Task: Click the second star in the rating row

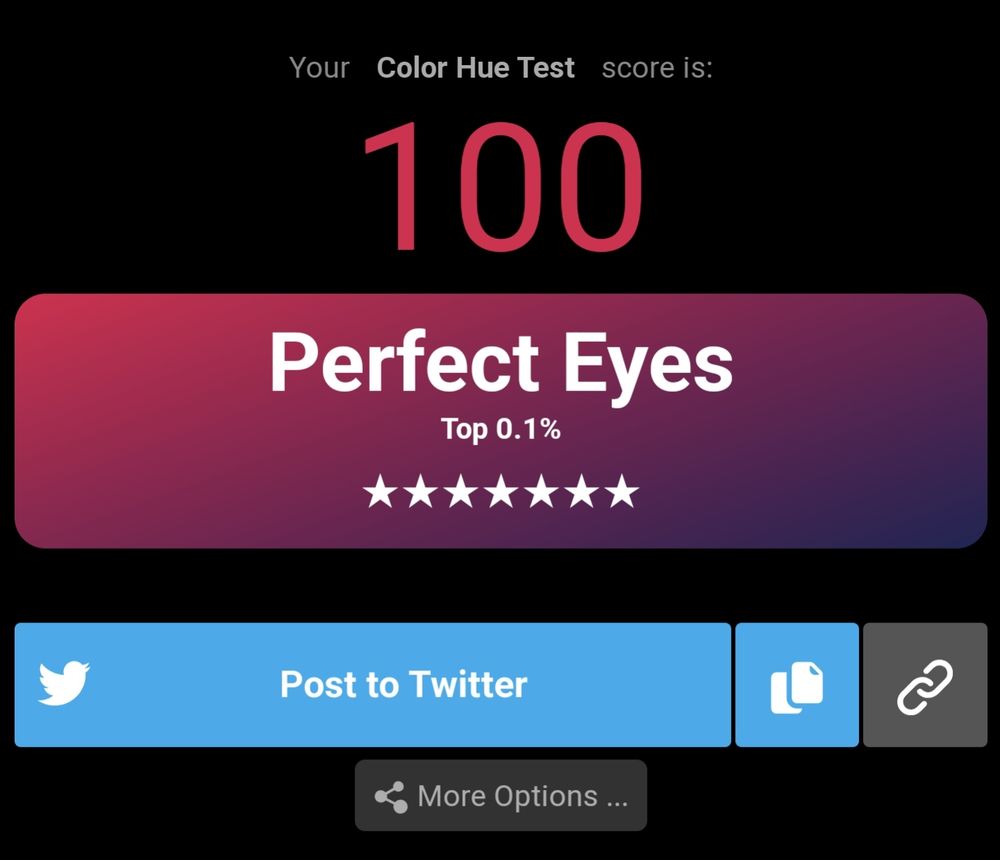Action: (419, 492)
